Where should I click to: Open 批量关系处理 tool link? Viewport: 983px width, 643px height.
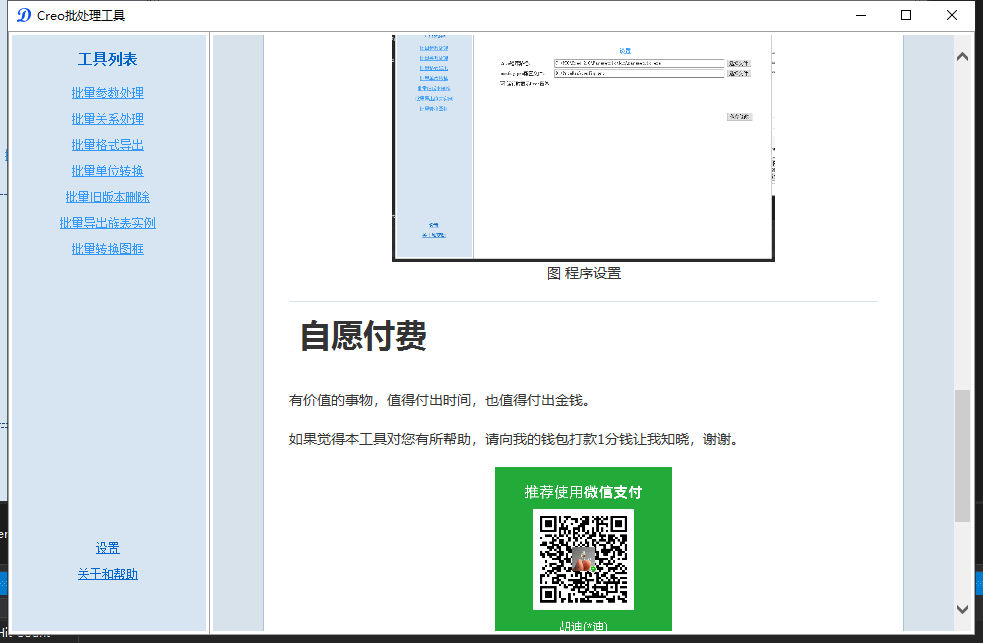pos(107,119)
